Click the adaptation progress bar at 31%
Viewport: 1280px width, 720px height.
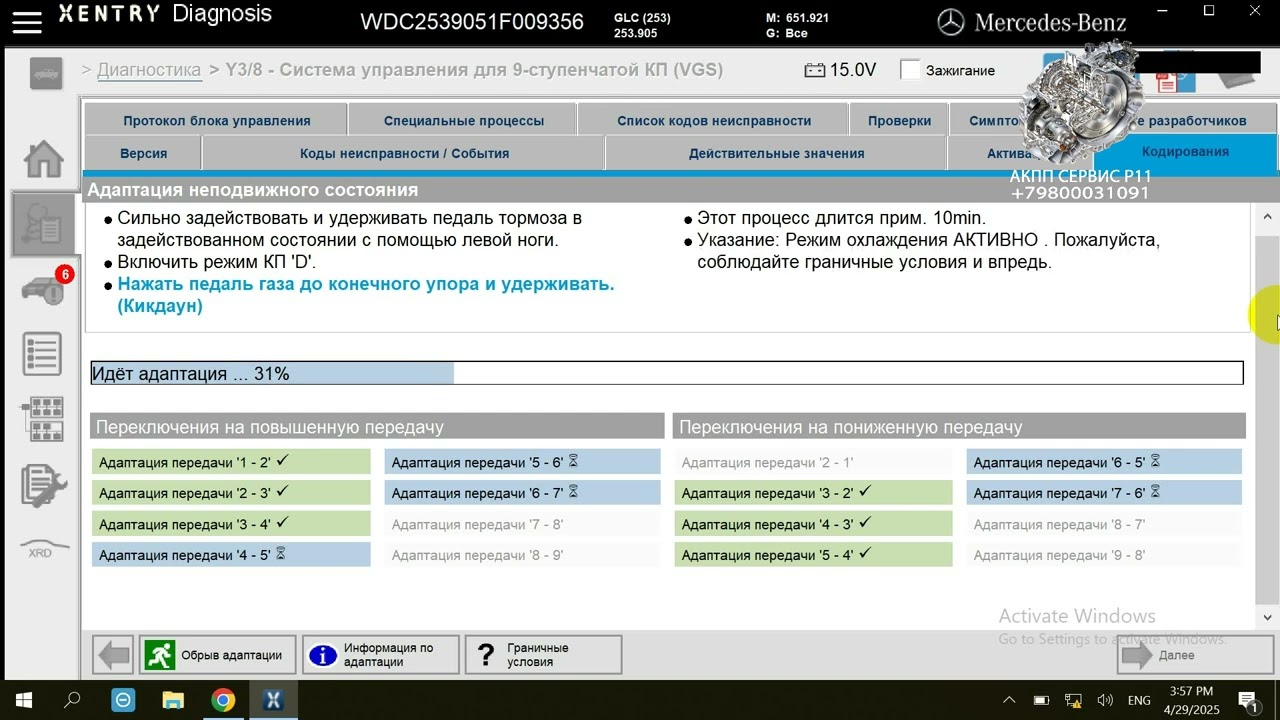pos(667,373)
